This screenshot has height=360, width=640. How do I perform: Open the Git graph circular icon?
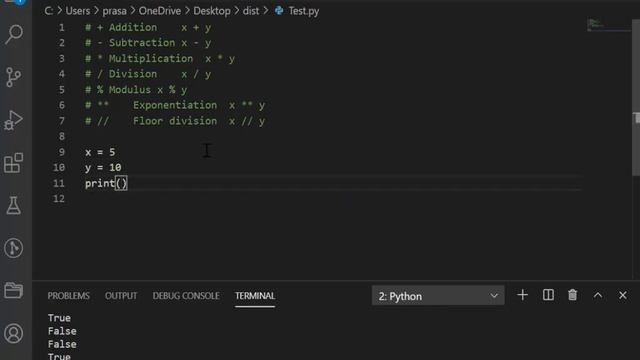13,248
